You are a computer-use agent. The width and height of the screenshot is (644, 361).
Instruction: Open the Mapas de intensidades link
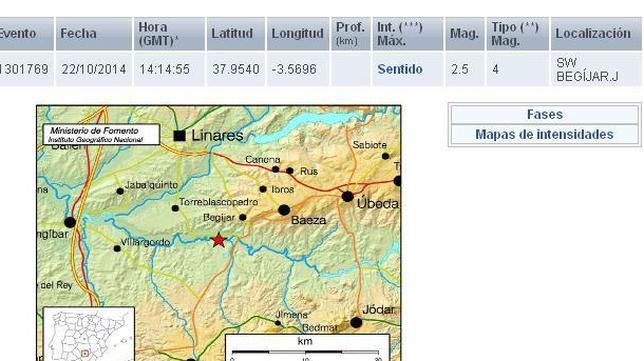click(x=545, y=134)
